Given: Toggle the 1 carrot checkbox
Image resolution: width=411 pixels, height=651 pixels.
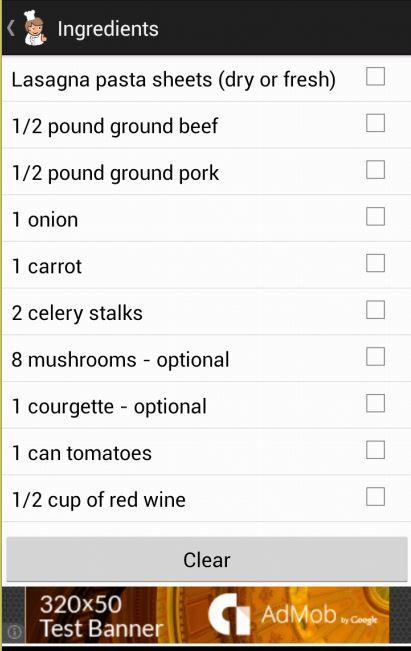Looking at the screenshot, I should click(x=375, y=263).
